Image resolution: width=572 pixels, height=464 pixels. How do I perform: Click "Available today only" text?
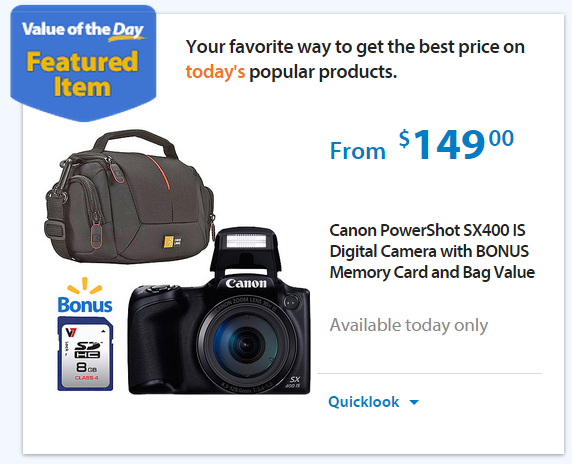click(x=409, y=325)
